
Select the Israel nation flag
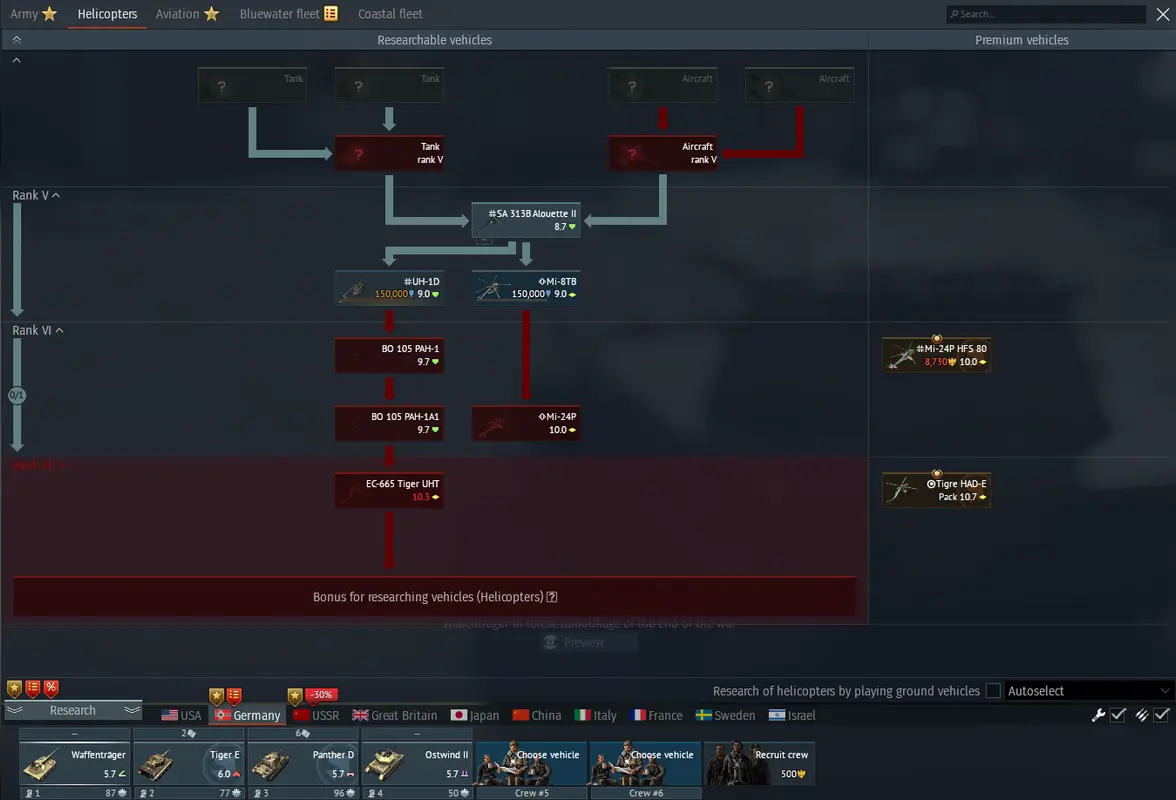pyautogui.click(x=792, y=715)
